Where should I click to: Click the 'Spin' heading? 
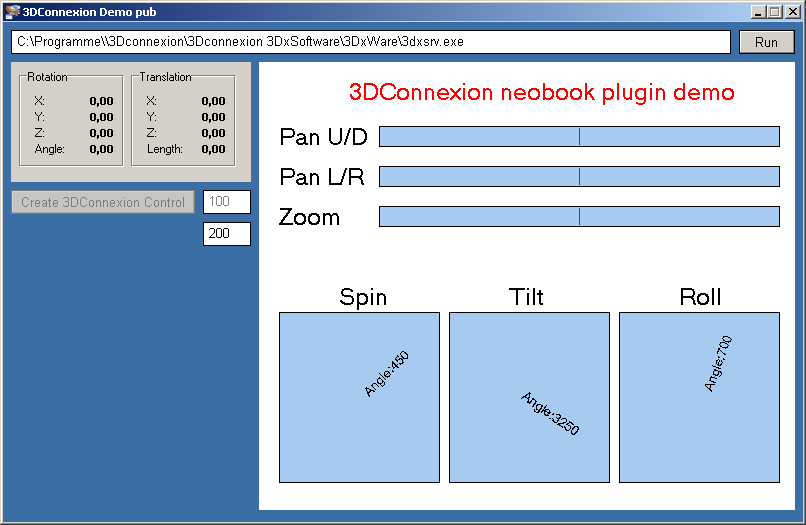point(363,298)
